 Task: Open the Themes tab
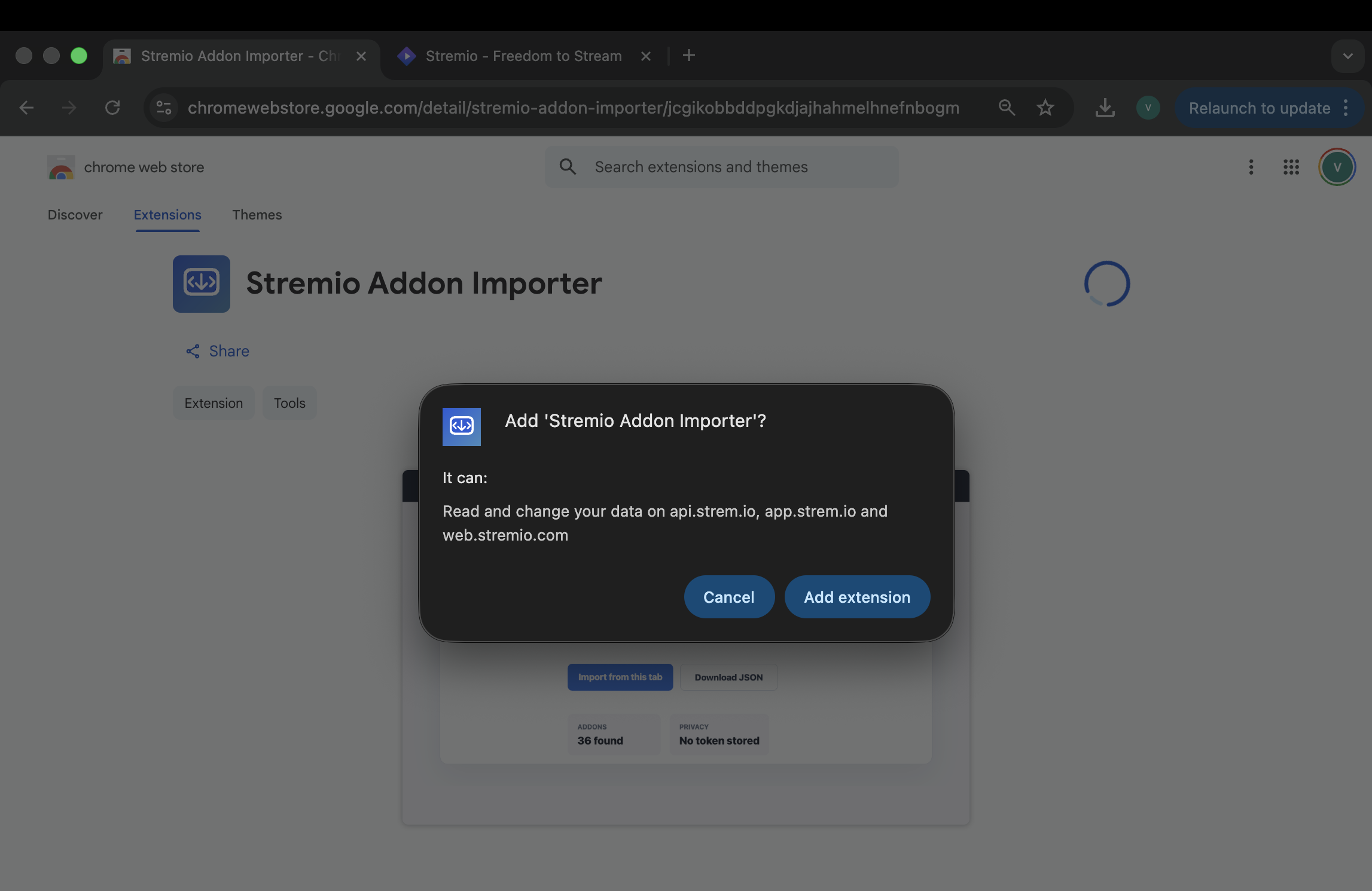(257, 215)
